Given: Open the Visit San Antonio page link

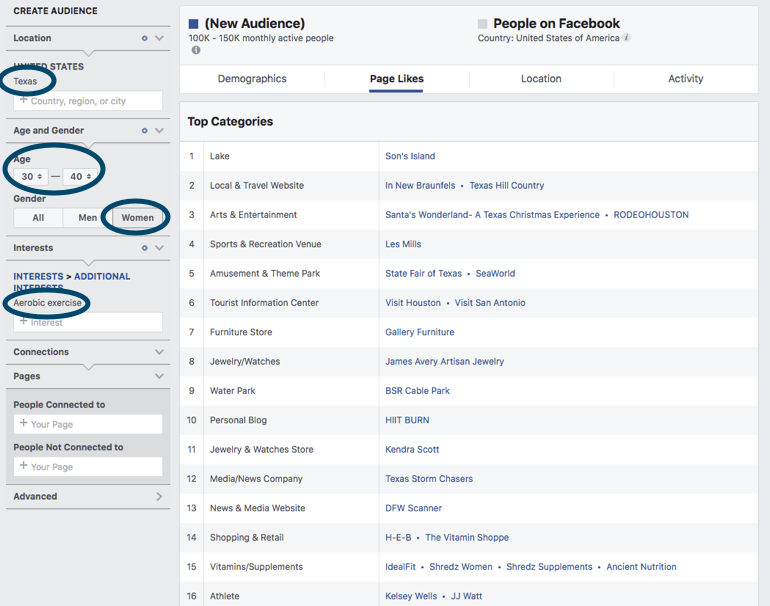Looking at the screenshot, I should tap(490, 303).
